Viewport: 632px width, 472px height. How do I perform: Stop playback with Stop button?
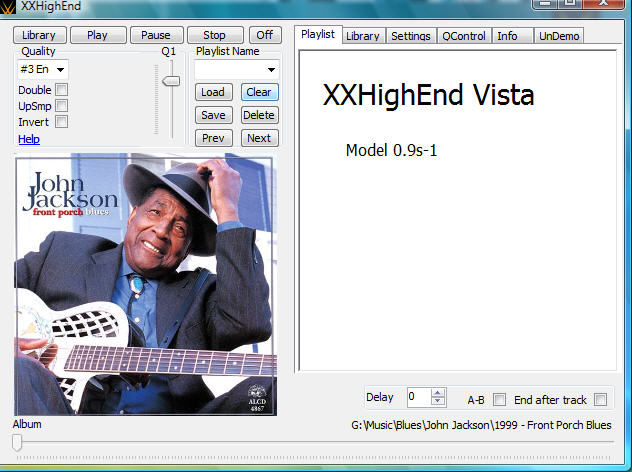(x=215, y=35)
